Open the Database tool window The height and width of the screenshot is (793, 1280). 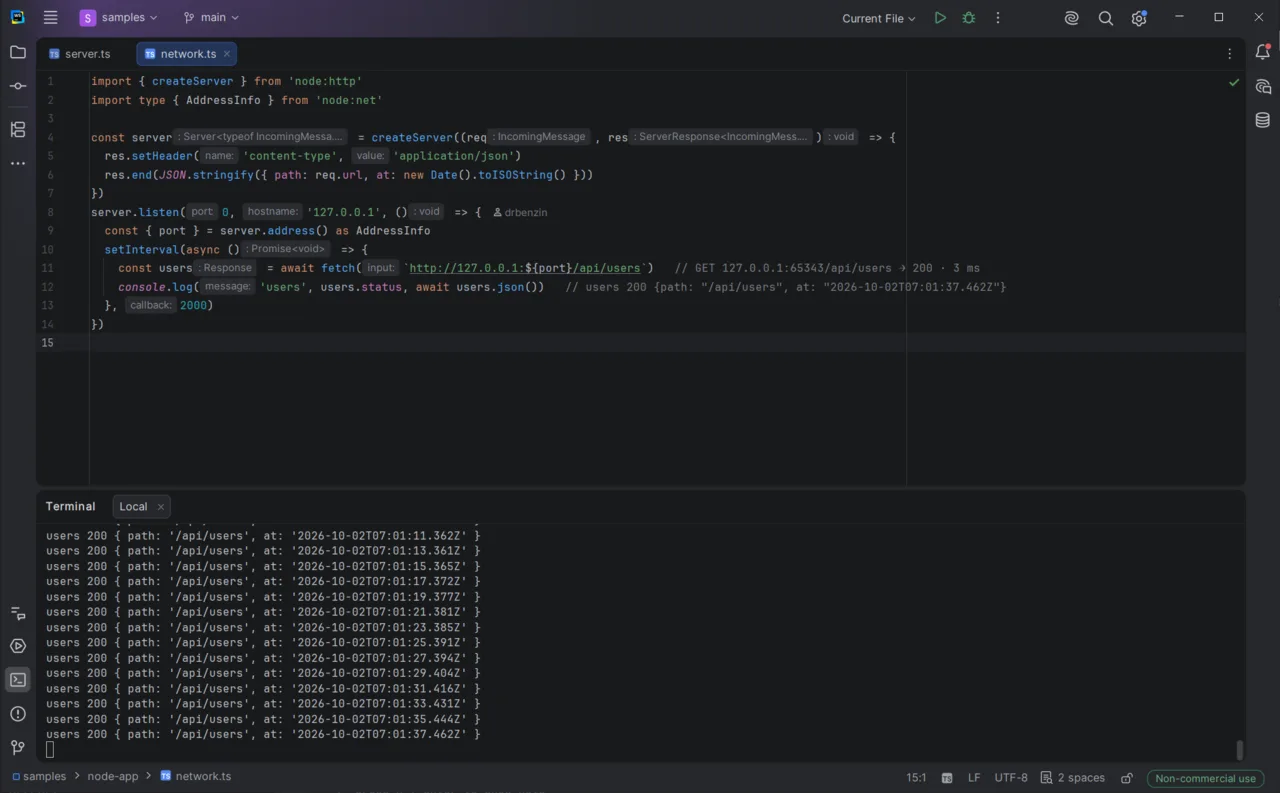1262,120
